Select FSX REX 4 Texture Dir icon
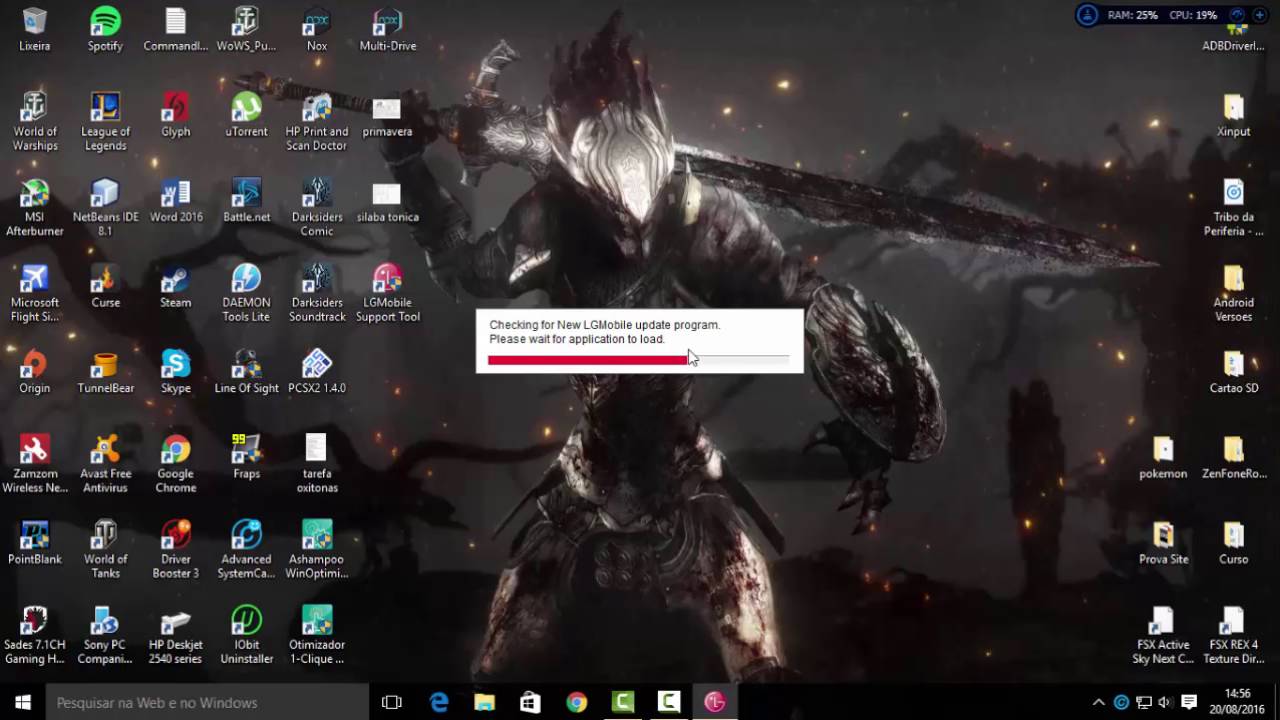The width and height of the screenshot is (1280, 720). click(1234, 635)
